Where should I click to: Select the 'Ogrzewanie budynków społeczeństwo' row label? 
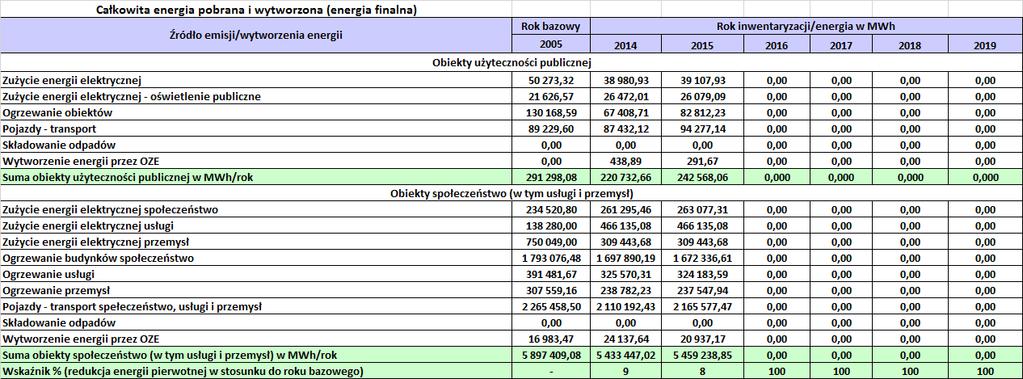coord(98,258)
